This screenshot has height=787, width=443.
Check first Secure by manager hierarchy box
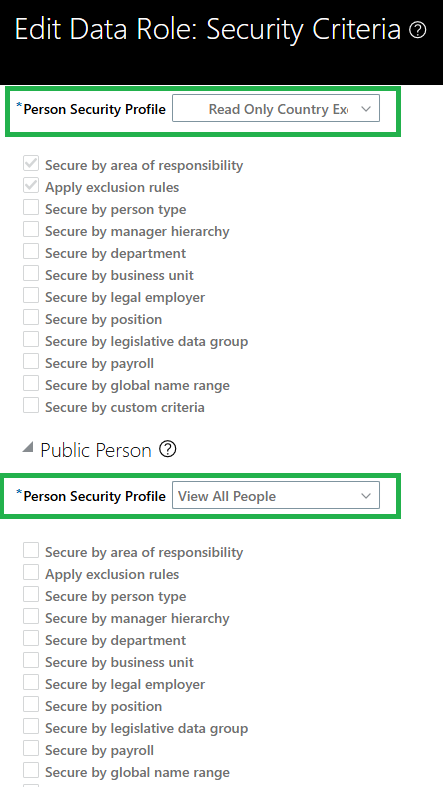click(x=31, y=230)
